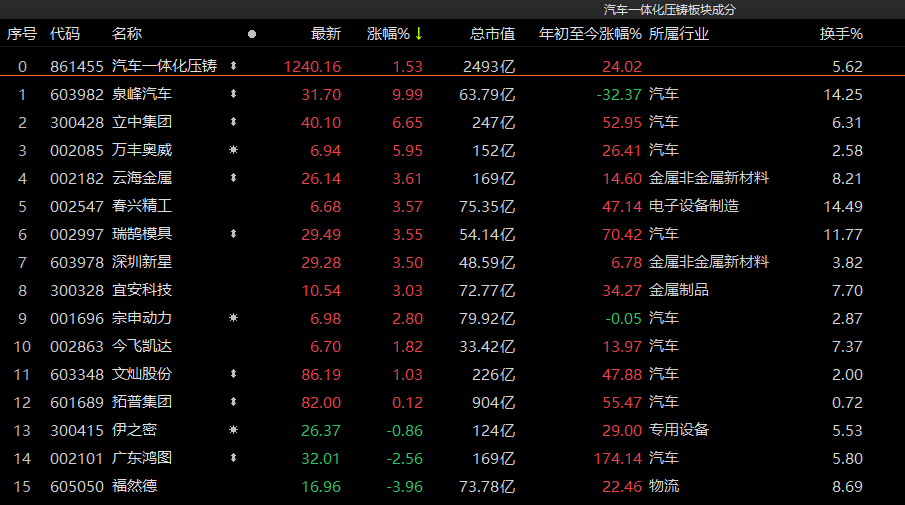This screenshot has height=505, width=905.
Task: Toggle sort direction via yellow arrow on 涨幅%
Action: [419, 34]
